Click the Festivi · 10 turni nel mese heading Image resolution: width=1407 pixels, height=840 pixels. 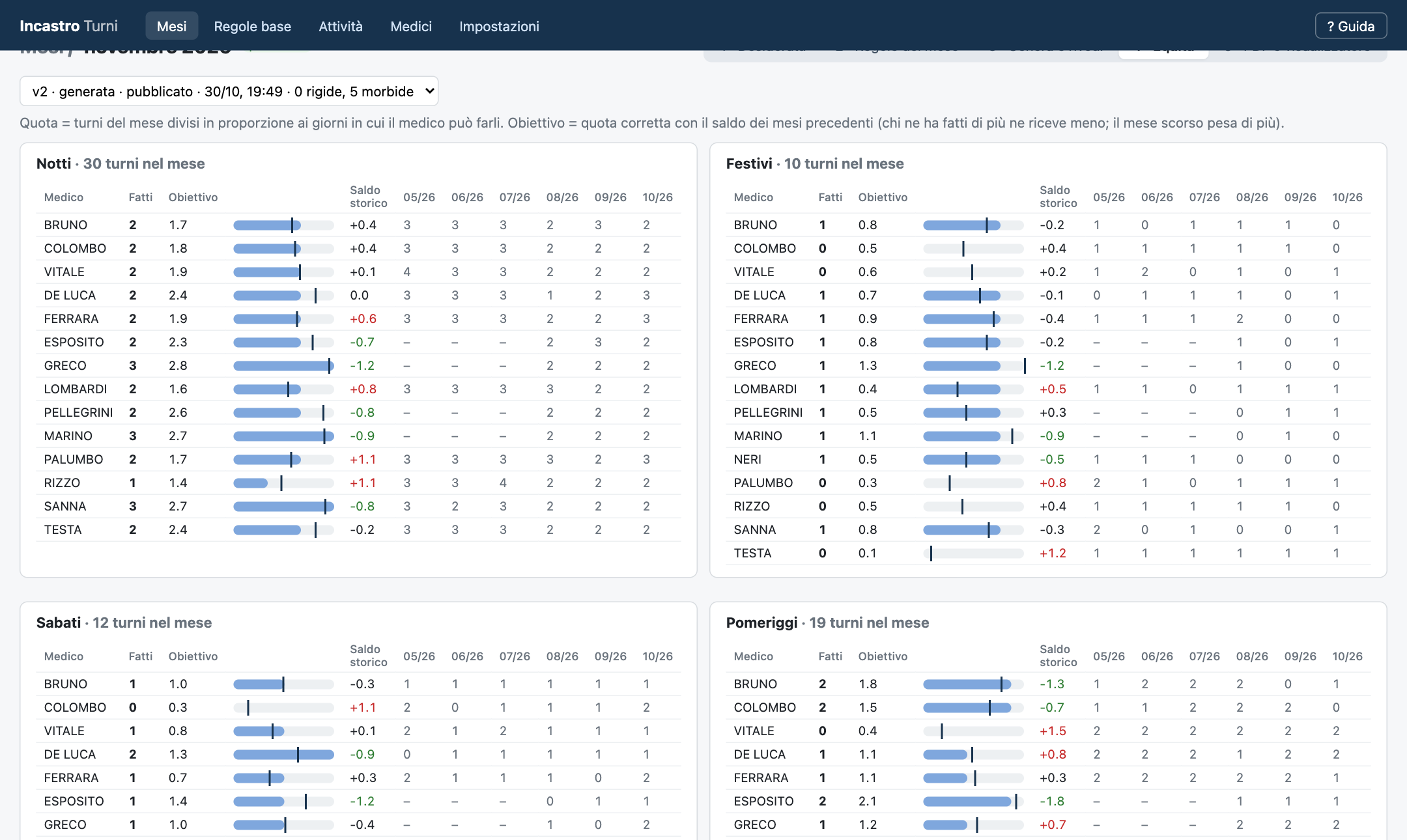tap(815, 163)
